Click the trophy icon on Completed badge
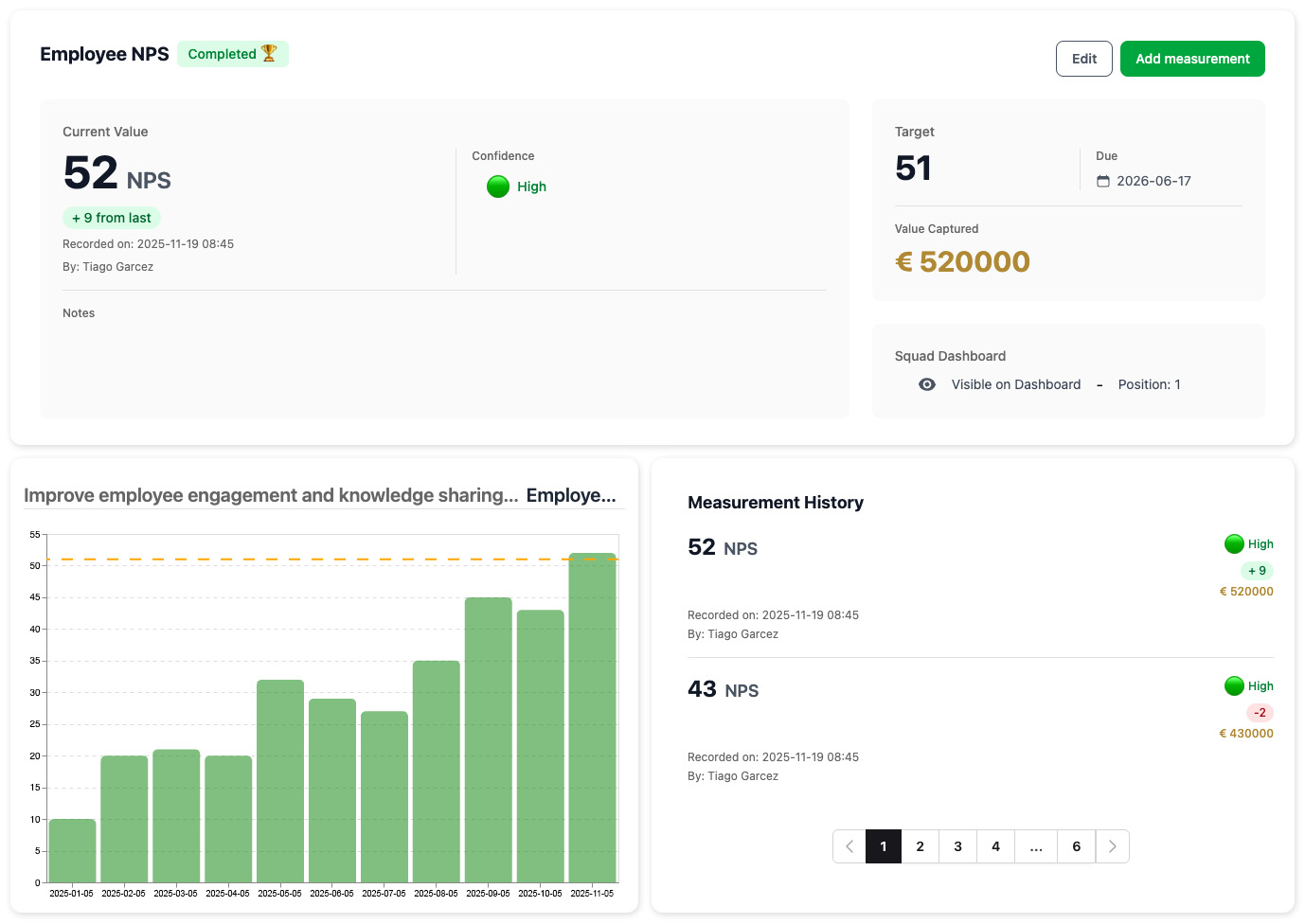The width and height of the screenshot is (1305, 924). tap(269, 54)
